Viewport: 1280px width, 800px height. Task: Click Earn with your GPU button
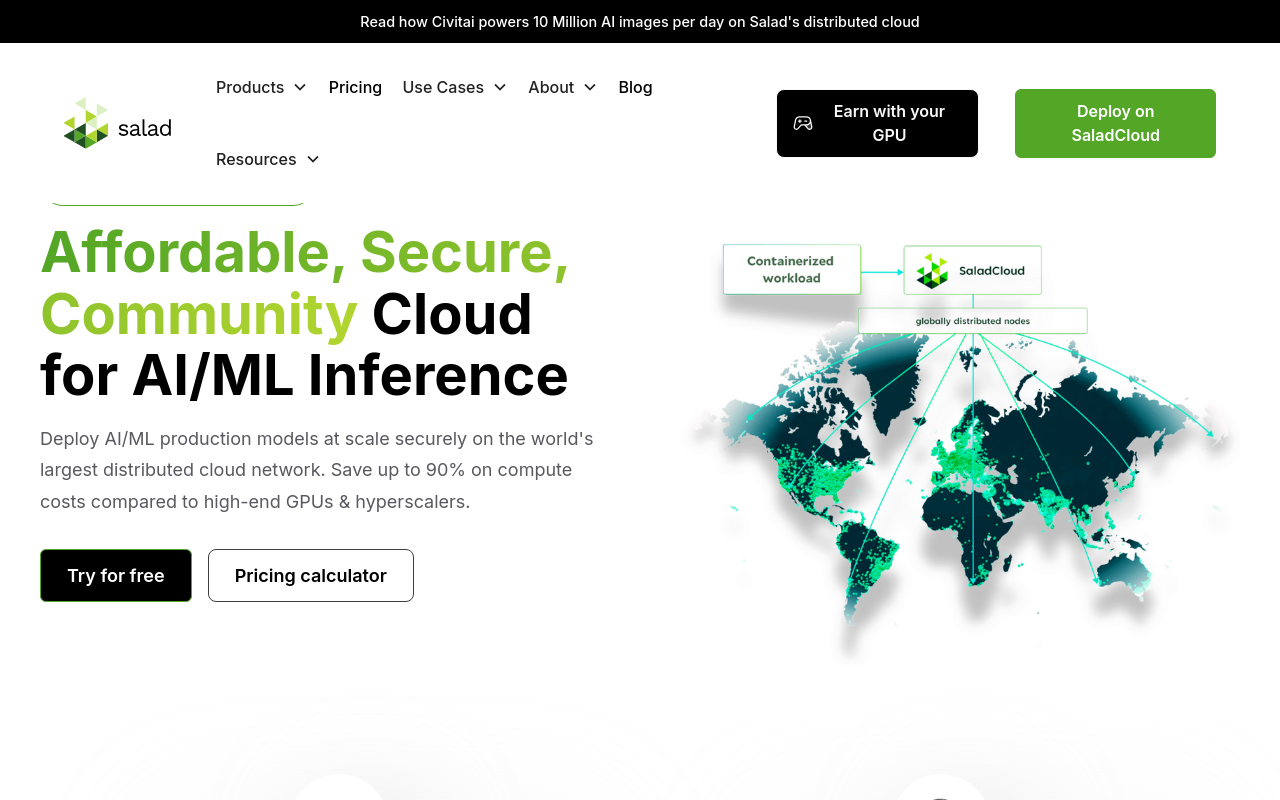click(888, 123)
